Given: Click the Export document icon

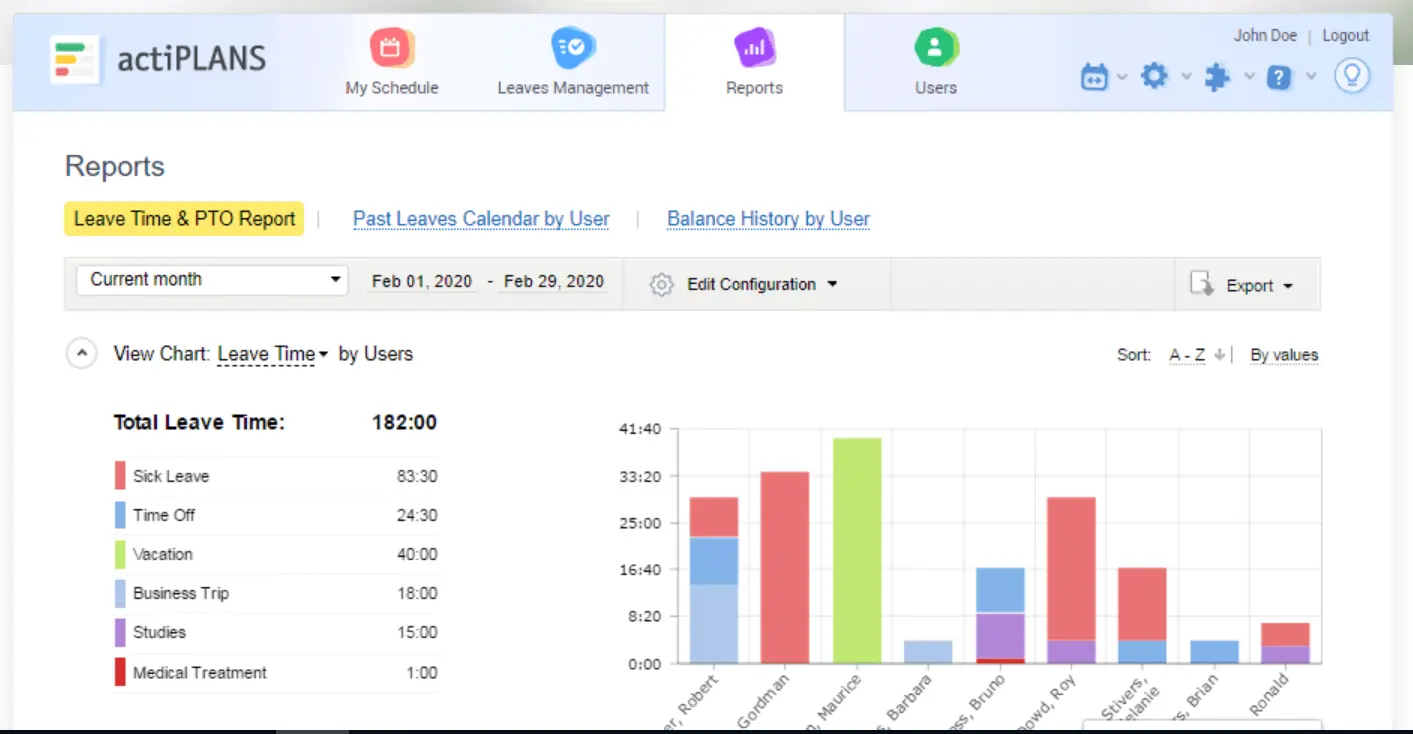Looking at the screenshot, I should (1202, 285).
